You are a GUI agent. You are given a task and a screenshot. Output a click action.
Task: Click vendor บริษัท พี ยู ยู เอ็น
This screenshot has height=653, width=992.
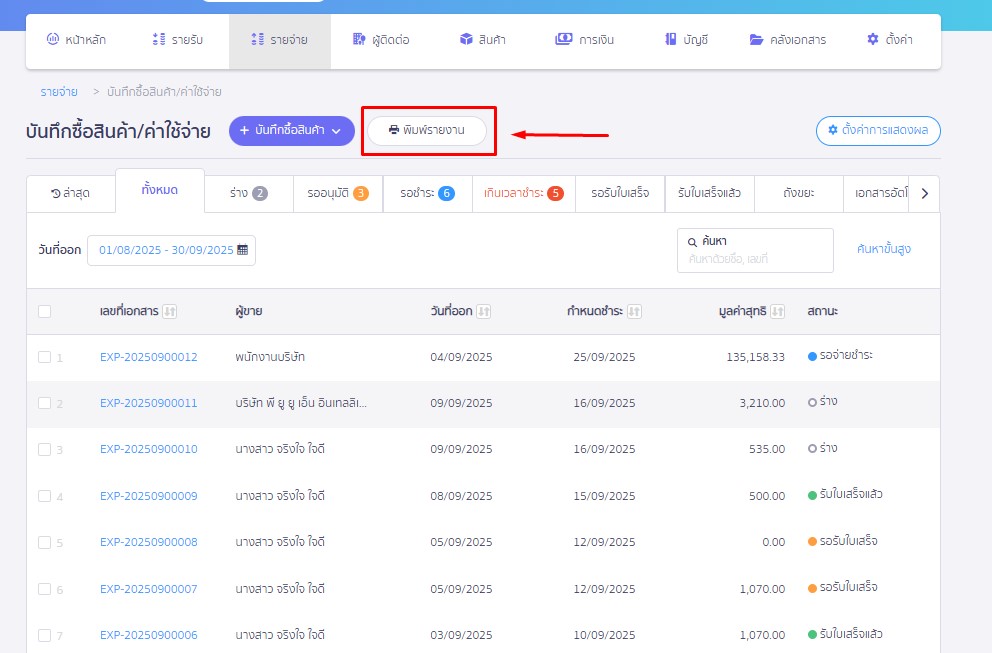click(x=301, y=403)
